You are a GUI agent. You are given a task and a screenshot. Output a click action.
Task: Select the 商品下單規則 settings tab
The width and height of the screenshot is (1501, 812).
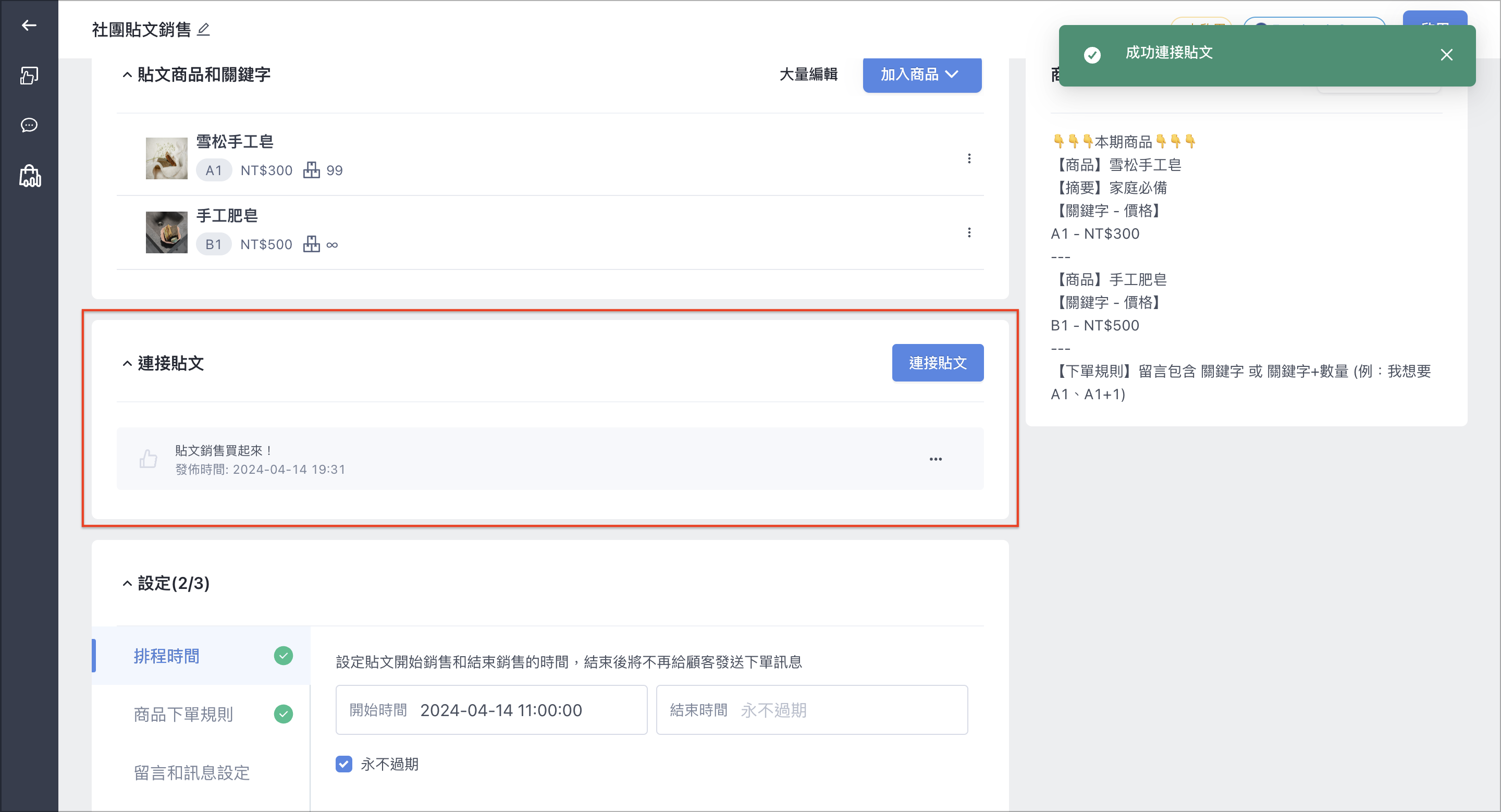pyautogui.click(x=201, y=714)
